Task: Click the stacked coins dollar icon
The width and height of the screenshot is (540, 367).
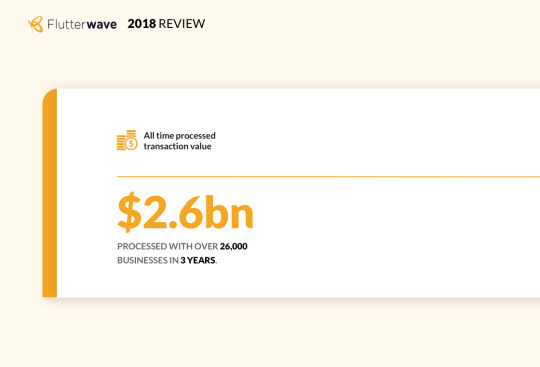Action: coord(127,140)
